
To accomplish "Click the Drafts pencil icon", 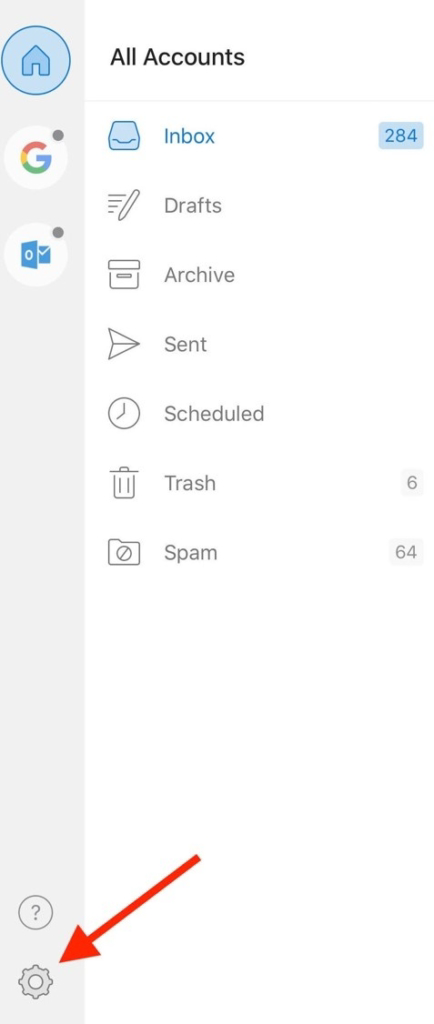I will pyautogui.click(x=123, y=206).
